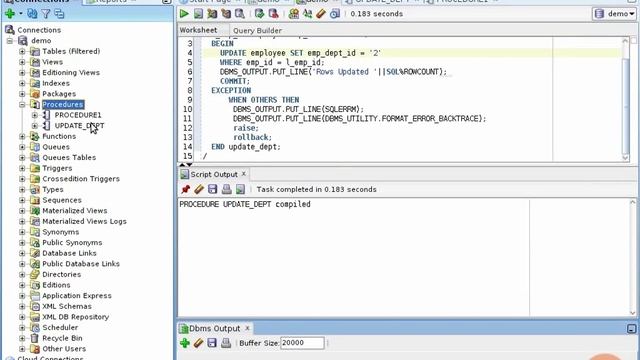640x360 pixels.
Task: Print the Script Output
Action: [227, 189]
